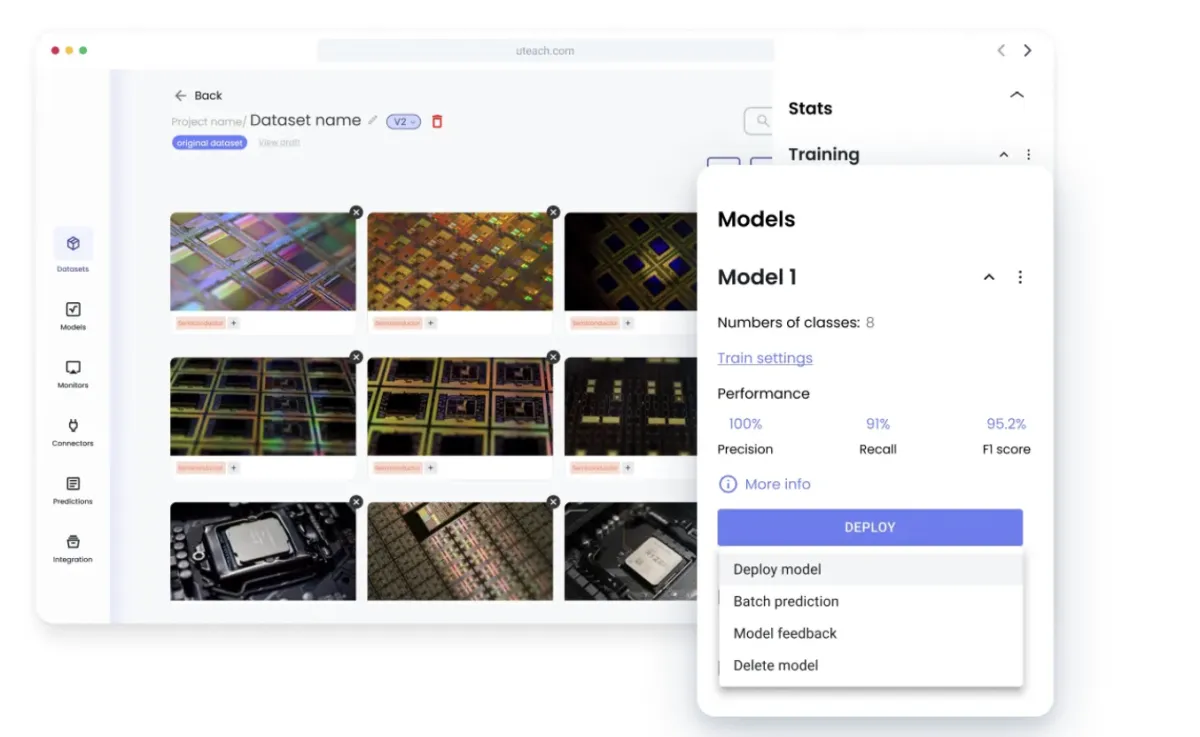Screen dimensions: 1200x737
Task: Choose Model feedback from the menu
Action: click(870, 633)
